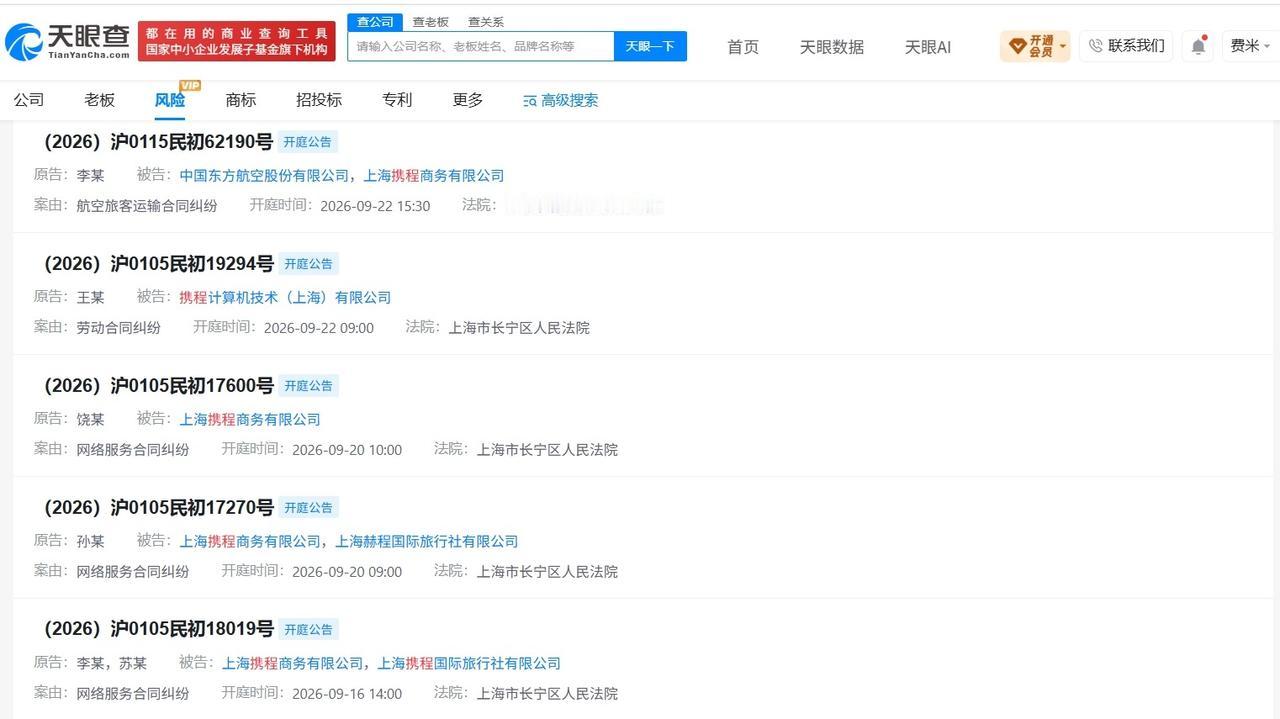Click the red 国家中小企业发展子基金 banner
1280x719 pixels.
237,41
